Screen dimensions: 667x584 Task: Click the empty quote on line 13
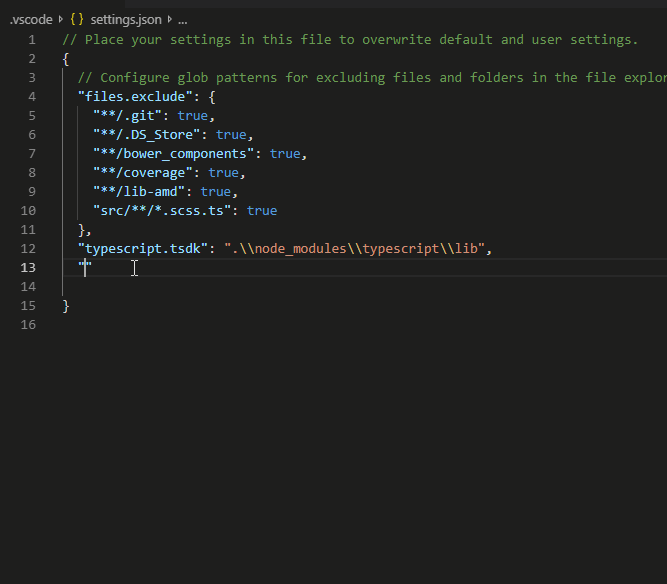point(85,267)
